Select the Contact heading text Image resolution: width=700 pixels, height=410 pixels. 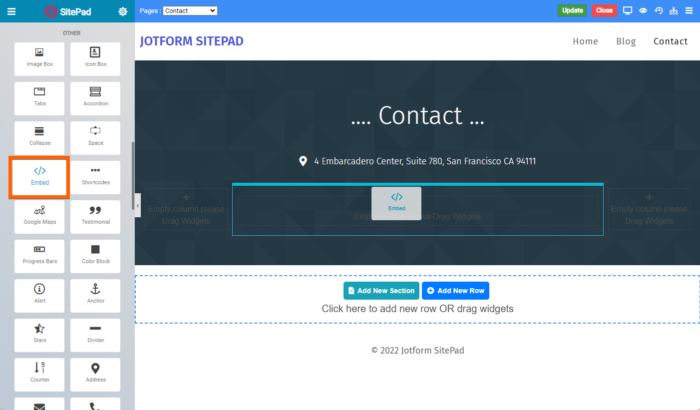tap(417, 116)
